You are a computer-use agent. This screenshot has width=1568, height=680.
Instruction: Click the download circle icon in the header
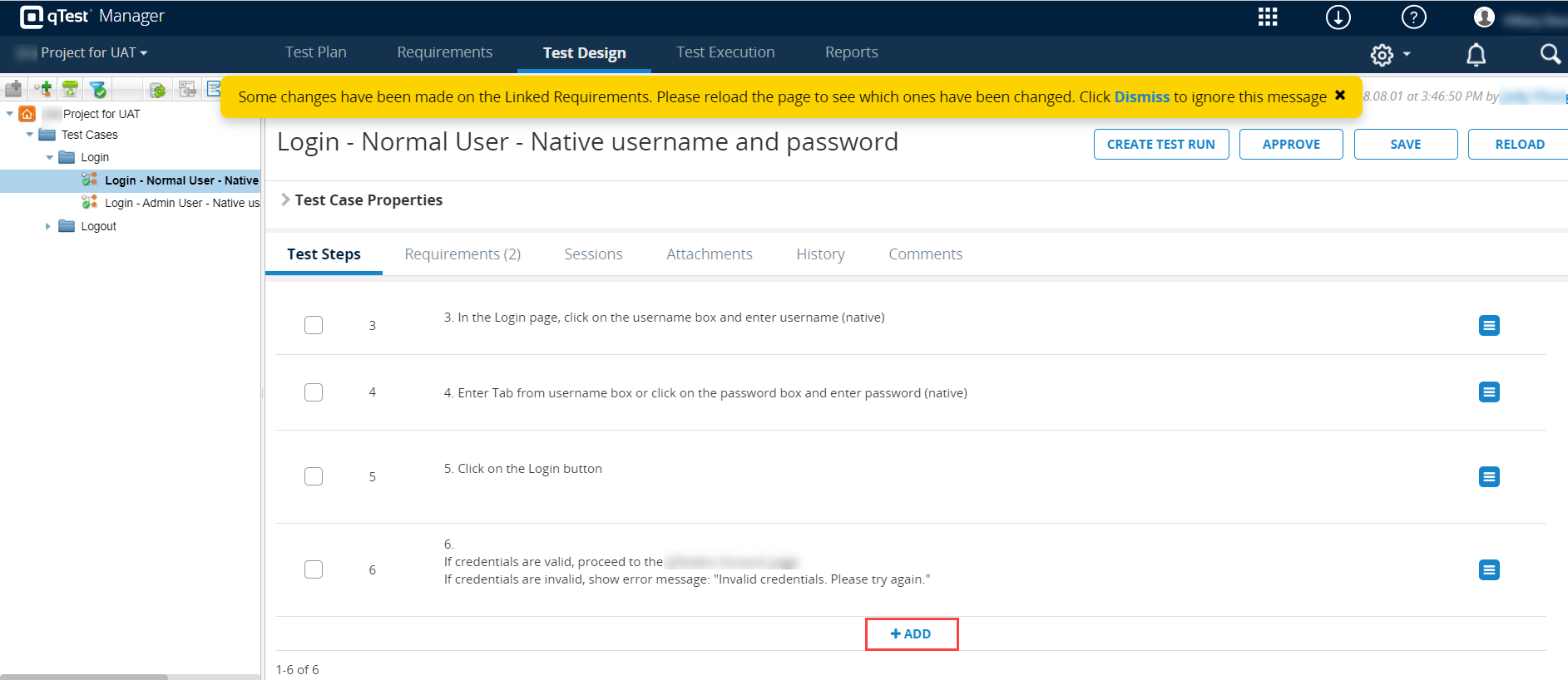[1338, 17]
